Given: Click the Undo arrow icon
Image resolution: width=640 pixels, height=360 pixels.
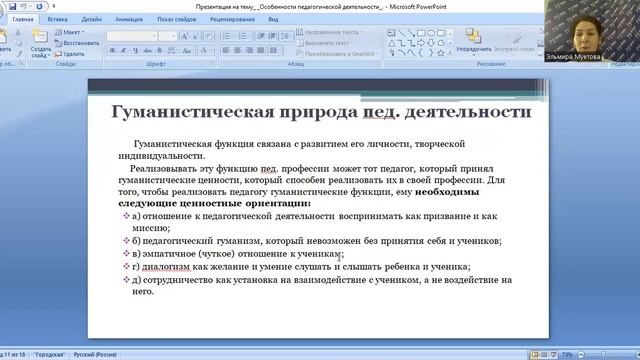Looking at the screenshot, I should [24, 7].
